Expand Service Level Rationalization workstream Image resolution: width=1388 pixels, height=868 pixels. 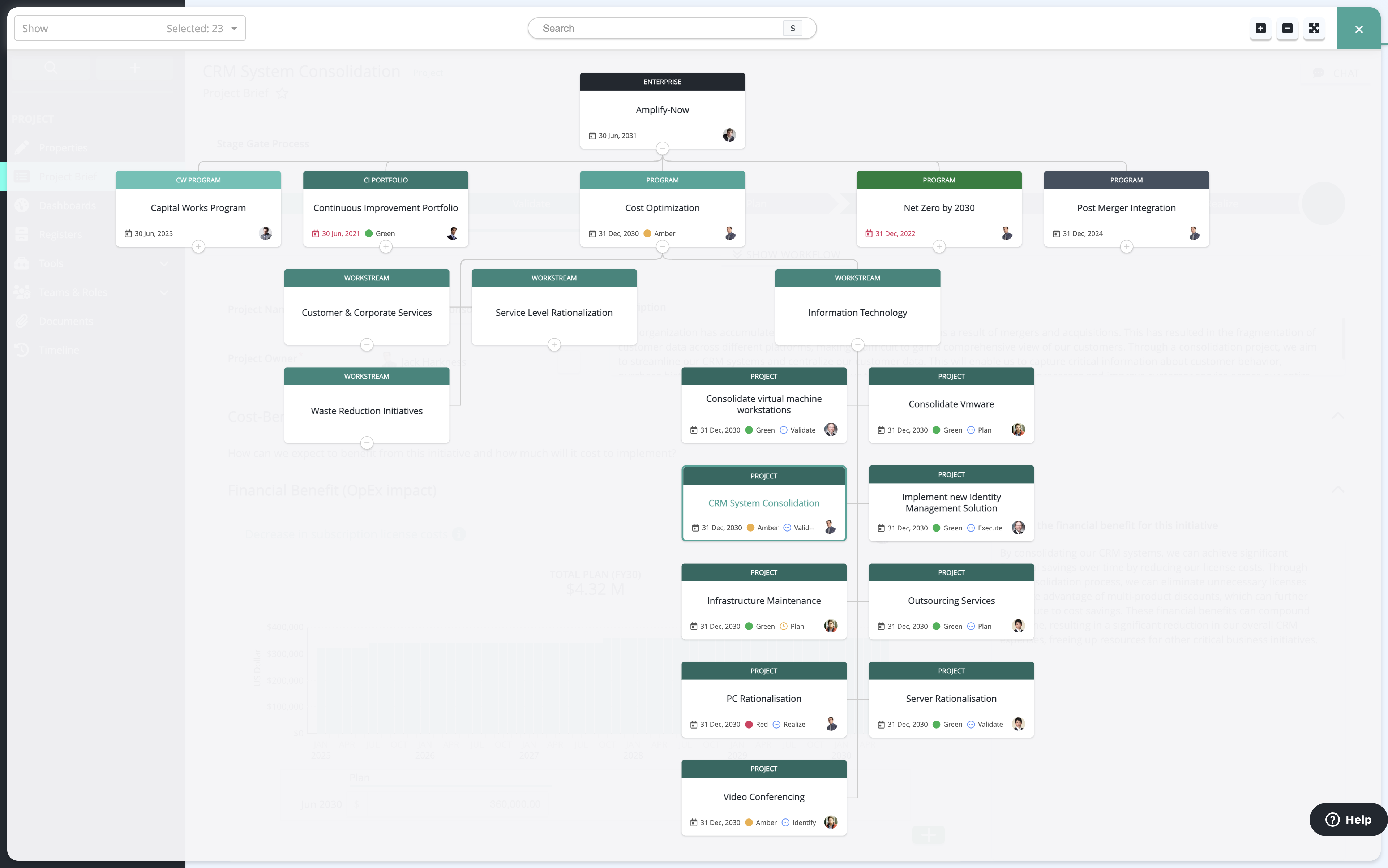[554, 345]
